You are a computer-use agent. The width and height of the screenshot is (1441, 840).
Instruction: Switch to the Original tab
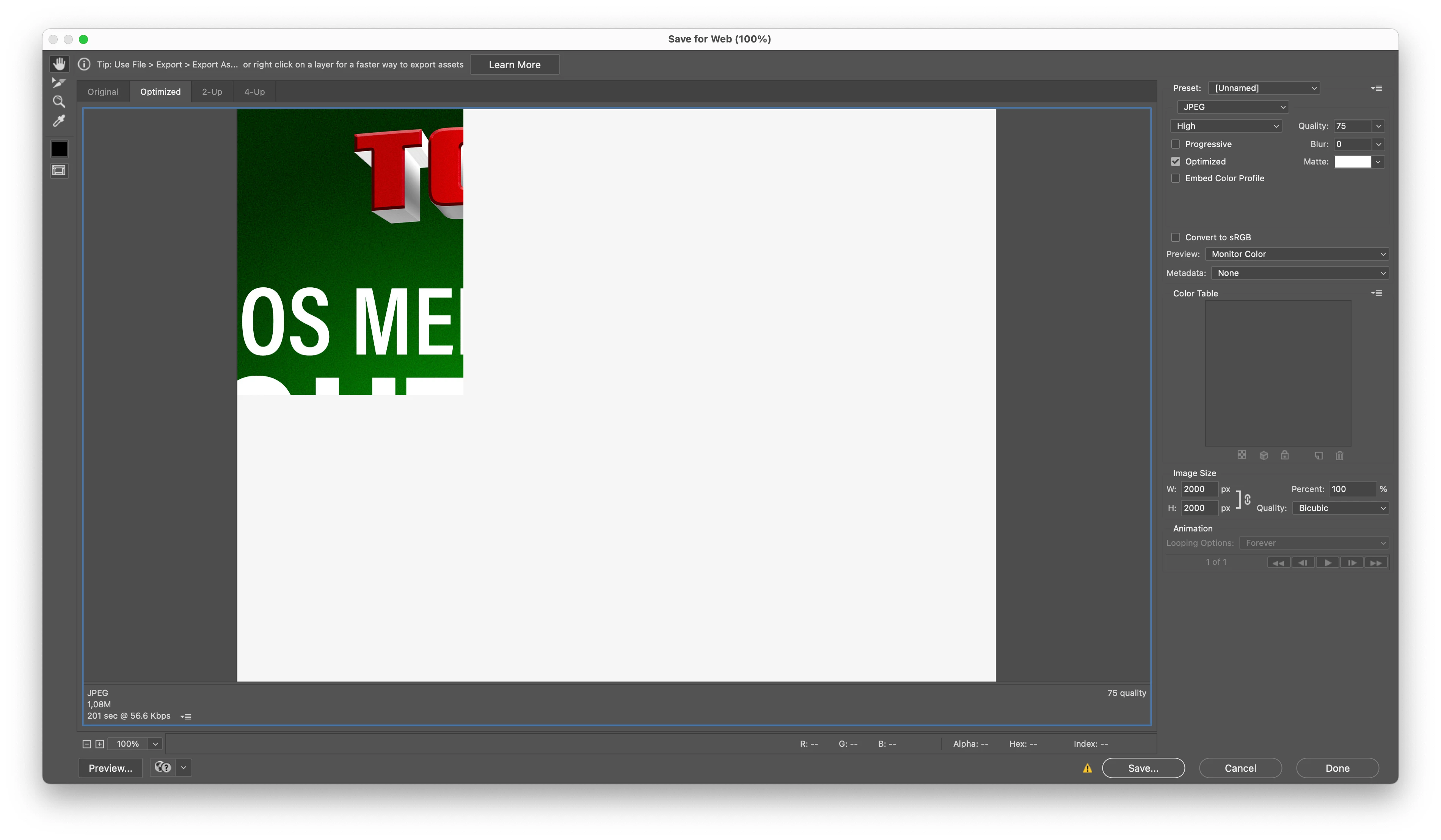(x=103, y=91)
